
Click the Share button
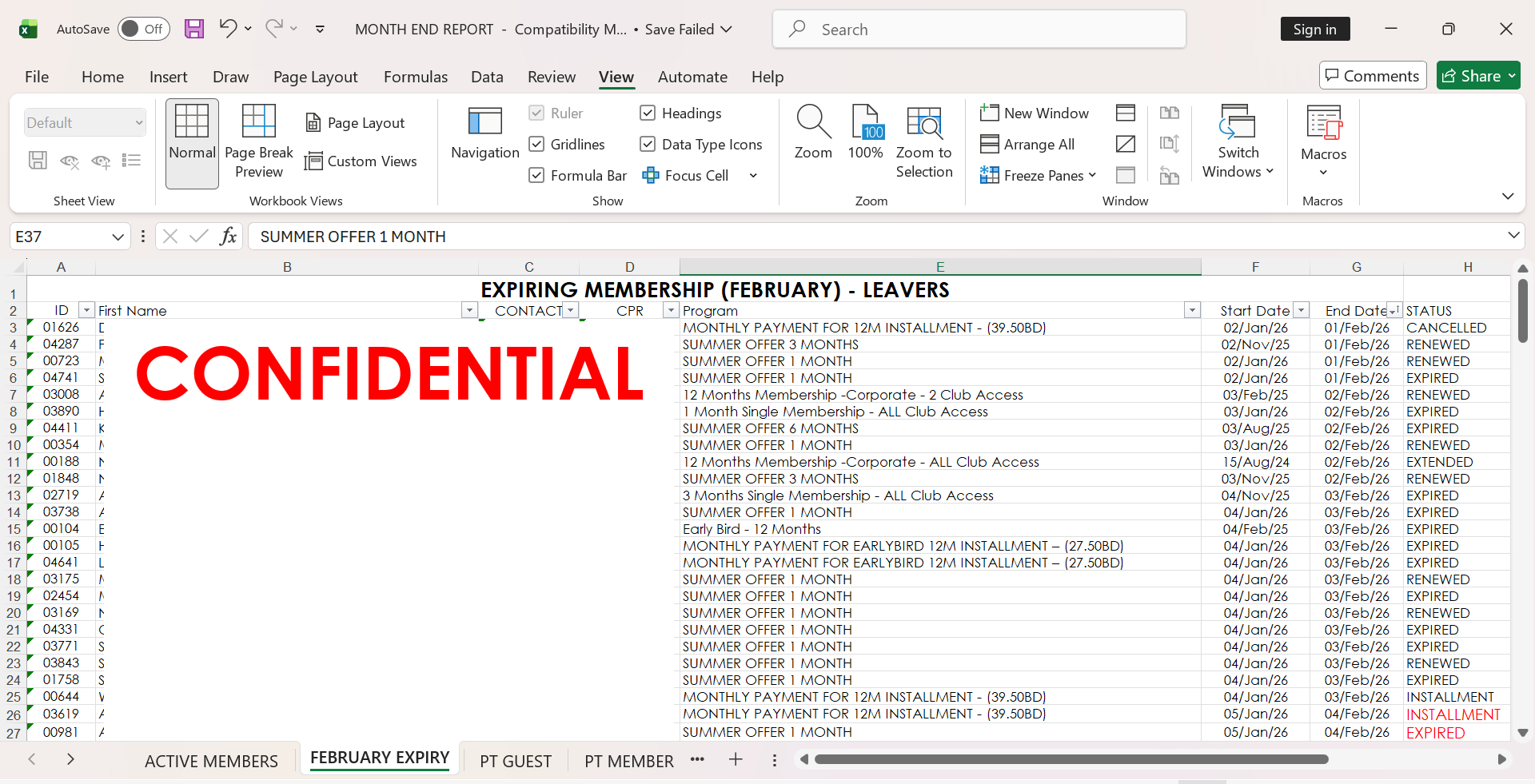click(x=1478, y=76)
